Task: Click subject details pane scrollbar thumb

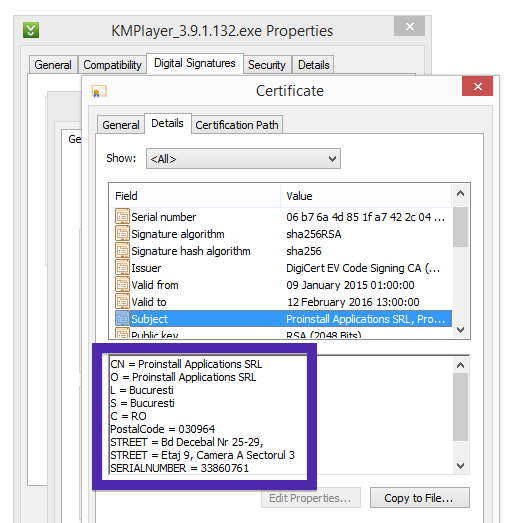Action: pos(461,407)
